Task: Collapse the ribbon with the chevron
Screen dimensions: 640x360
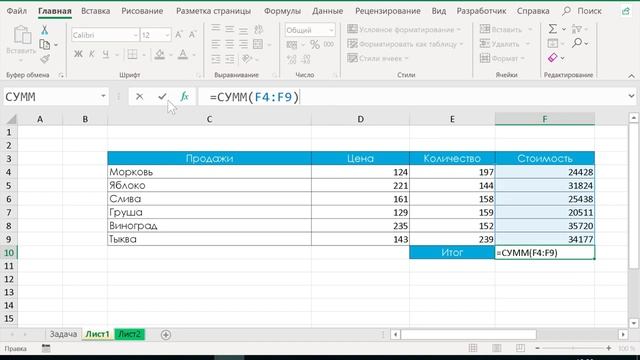Action: (631, 76)
